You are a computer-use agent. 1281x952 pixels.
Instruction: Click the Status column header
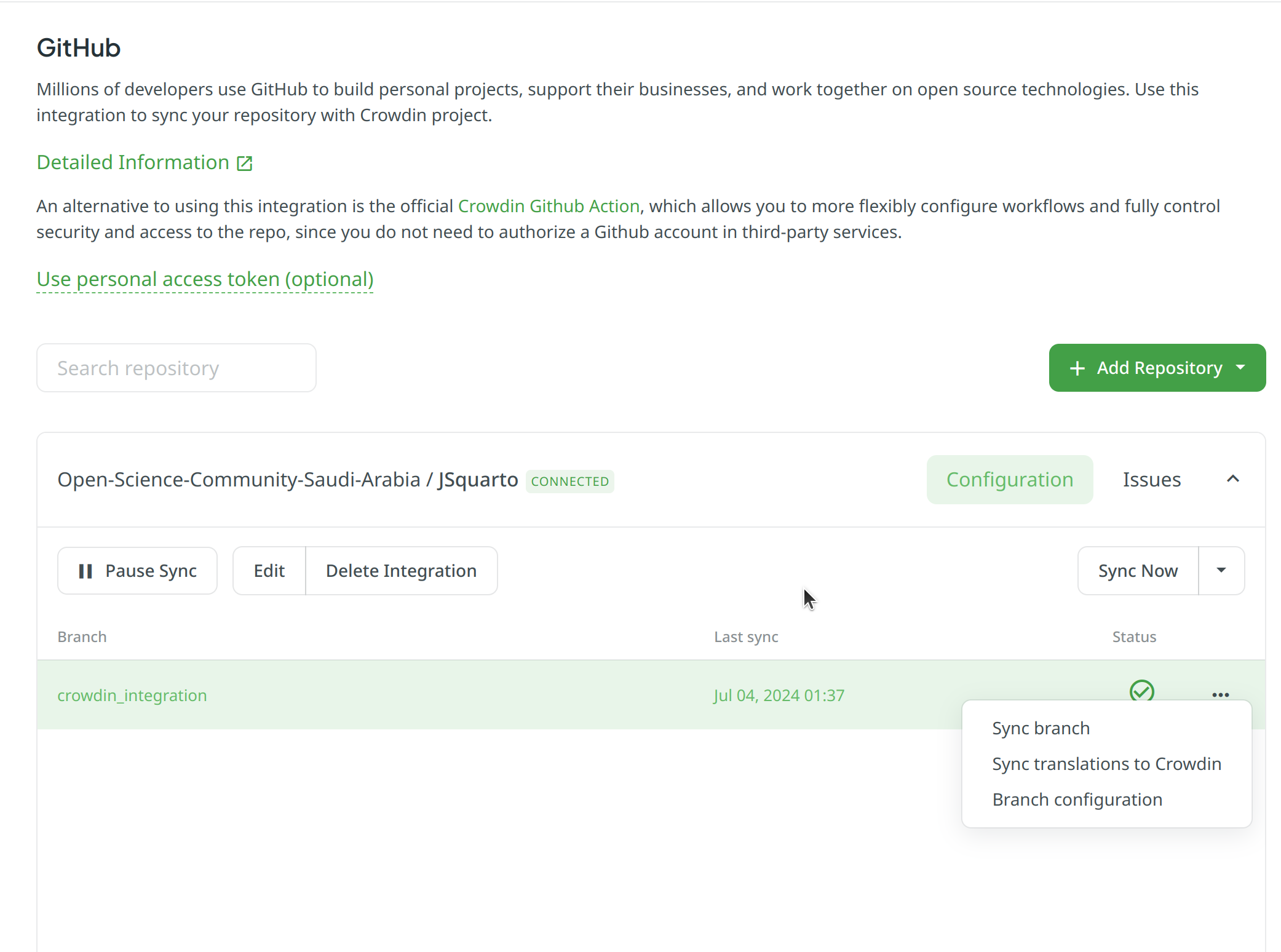pyautogui.click(x=1134, y=637)
